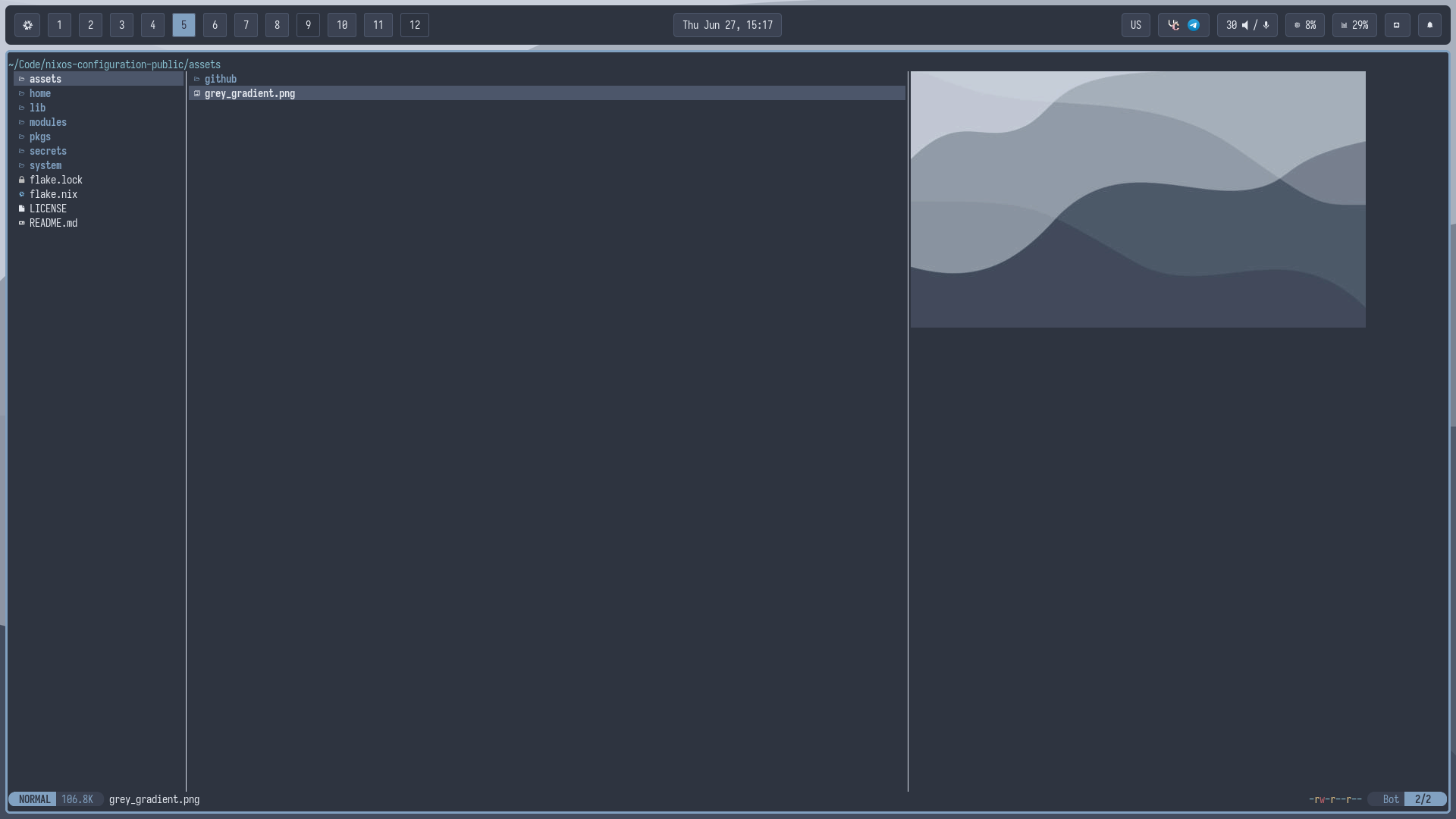Image resolution: width=1456 pixels, height=819 pixels.
Task: Click the grey gradient image preview
Action: click(1137, 199)
